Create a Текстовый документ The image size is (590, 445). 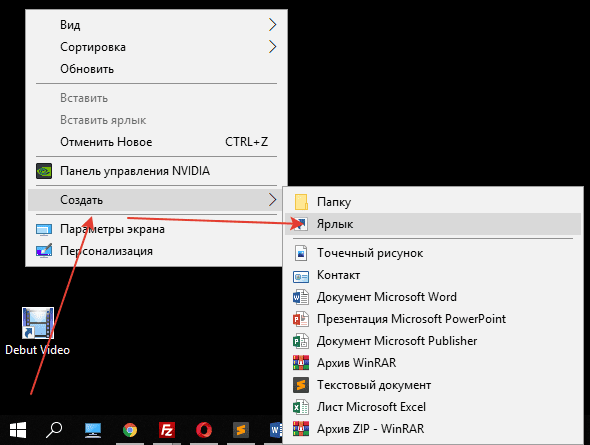[x=433, y=385]
